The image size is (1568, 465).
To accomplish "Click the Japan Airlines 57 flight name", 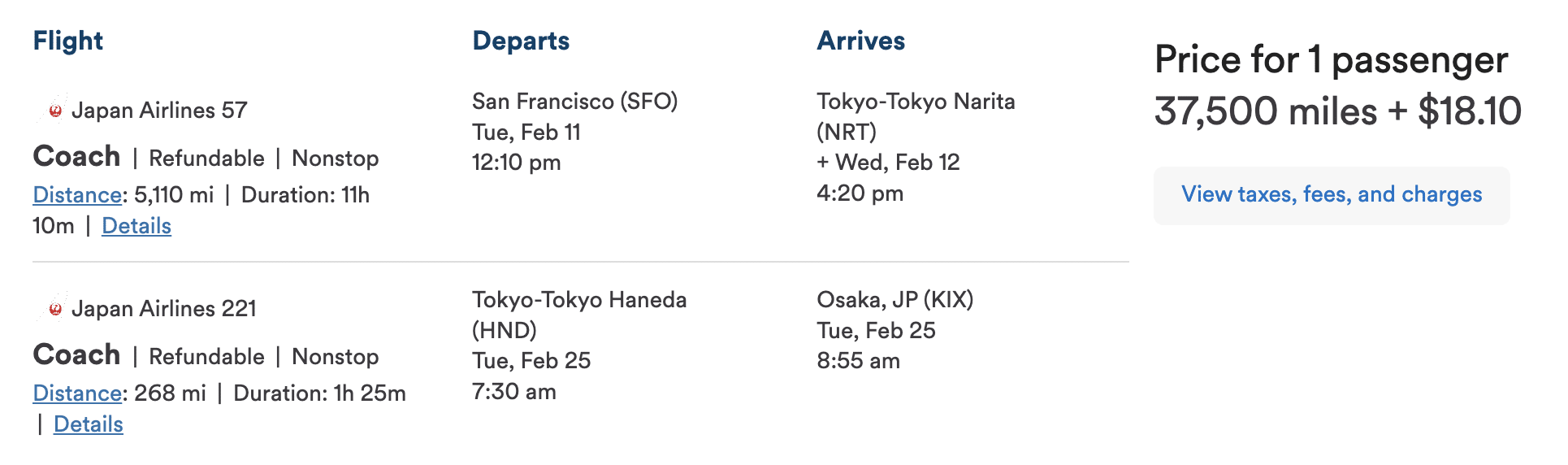I will (x=159, y=111).
